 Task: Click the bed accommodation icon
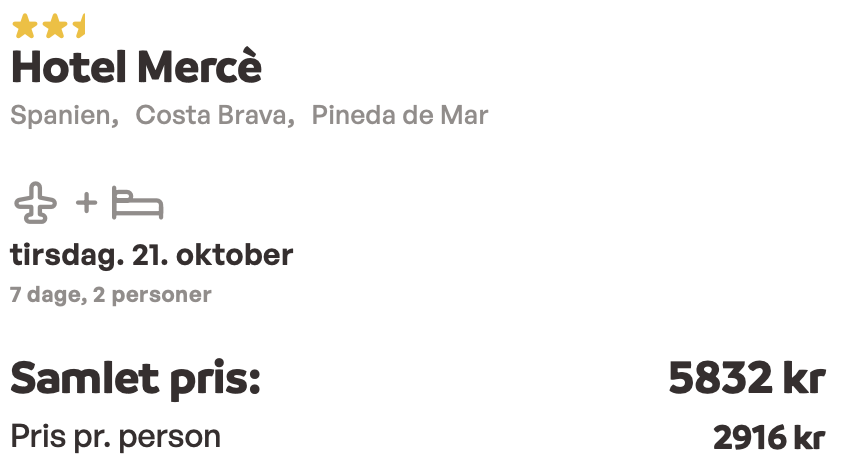pos(137,203)
